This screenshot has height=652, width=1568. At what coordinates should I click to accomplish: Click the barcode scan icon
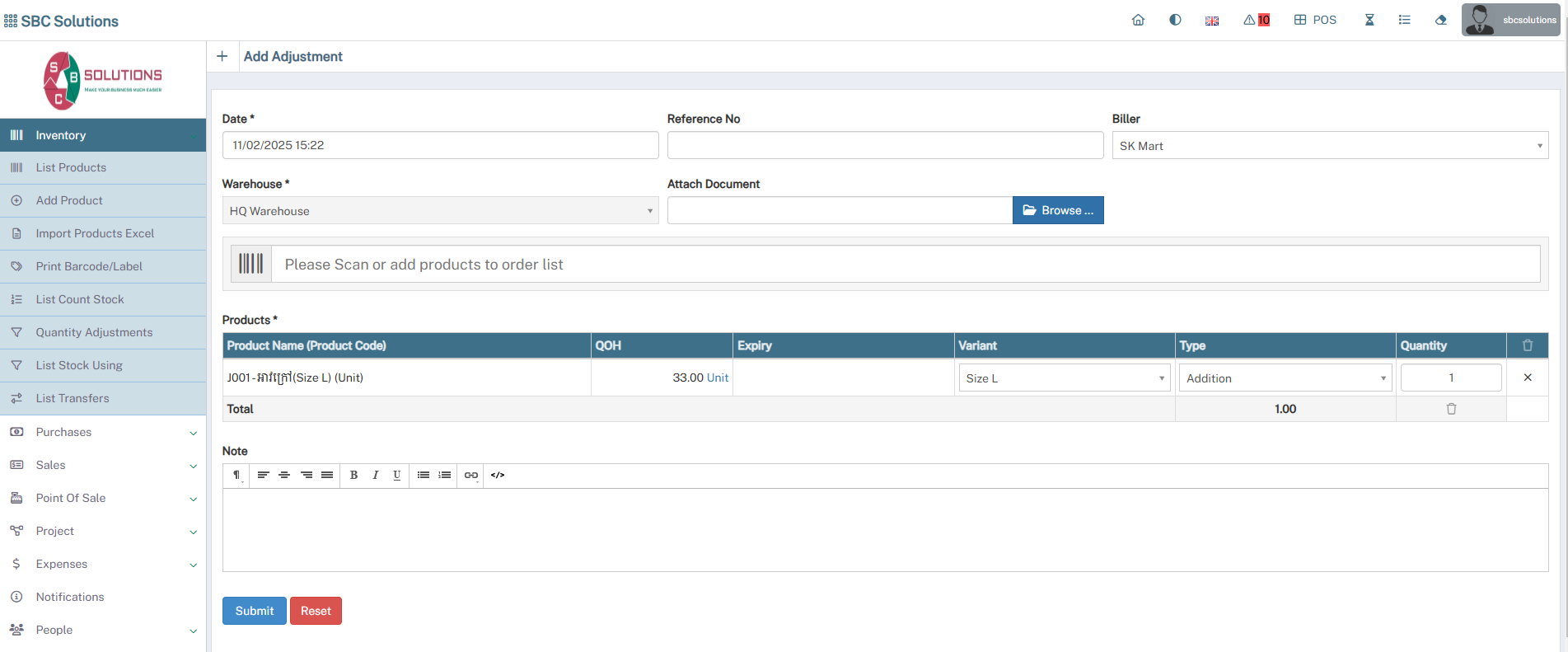(x=251, y=264)
